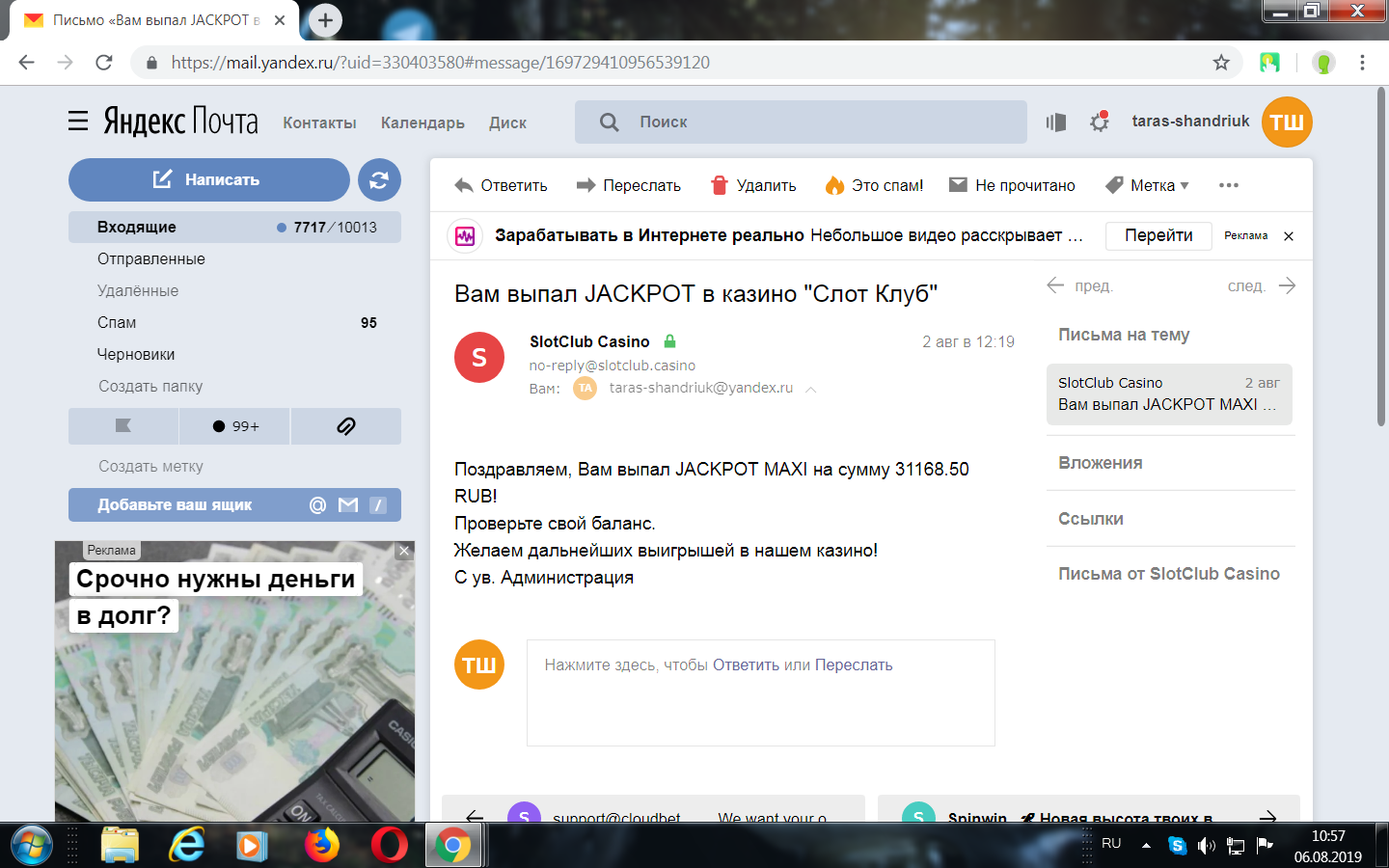Mark message as Не прочитано

1012,185
